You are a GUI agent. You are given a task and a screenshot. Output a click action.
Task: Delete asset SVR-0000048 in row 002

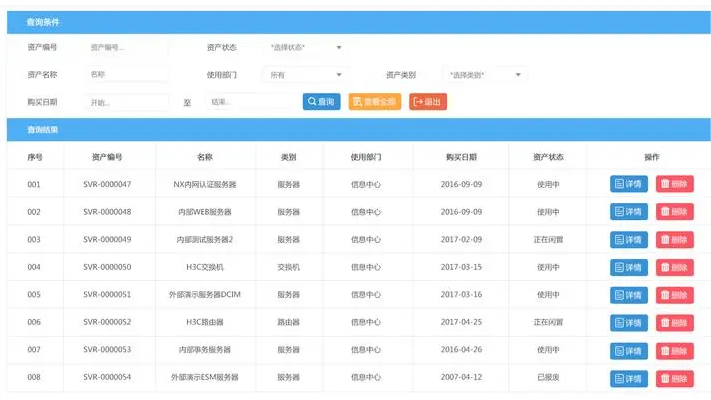[x=674, y=212]
